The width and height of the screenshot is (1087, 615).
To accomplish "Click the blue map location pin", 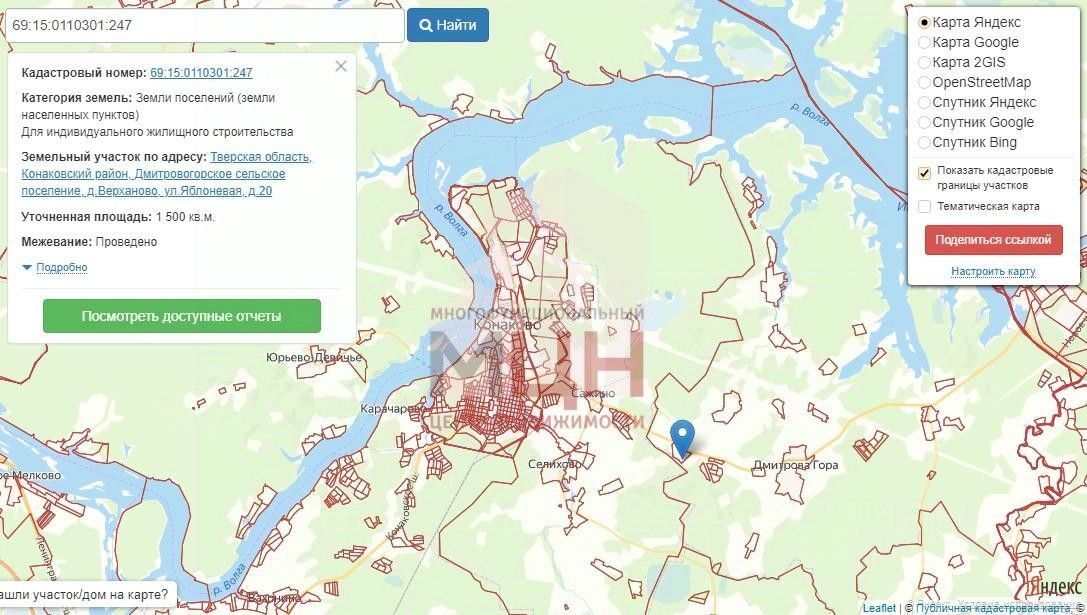I will coord(683,438).
